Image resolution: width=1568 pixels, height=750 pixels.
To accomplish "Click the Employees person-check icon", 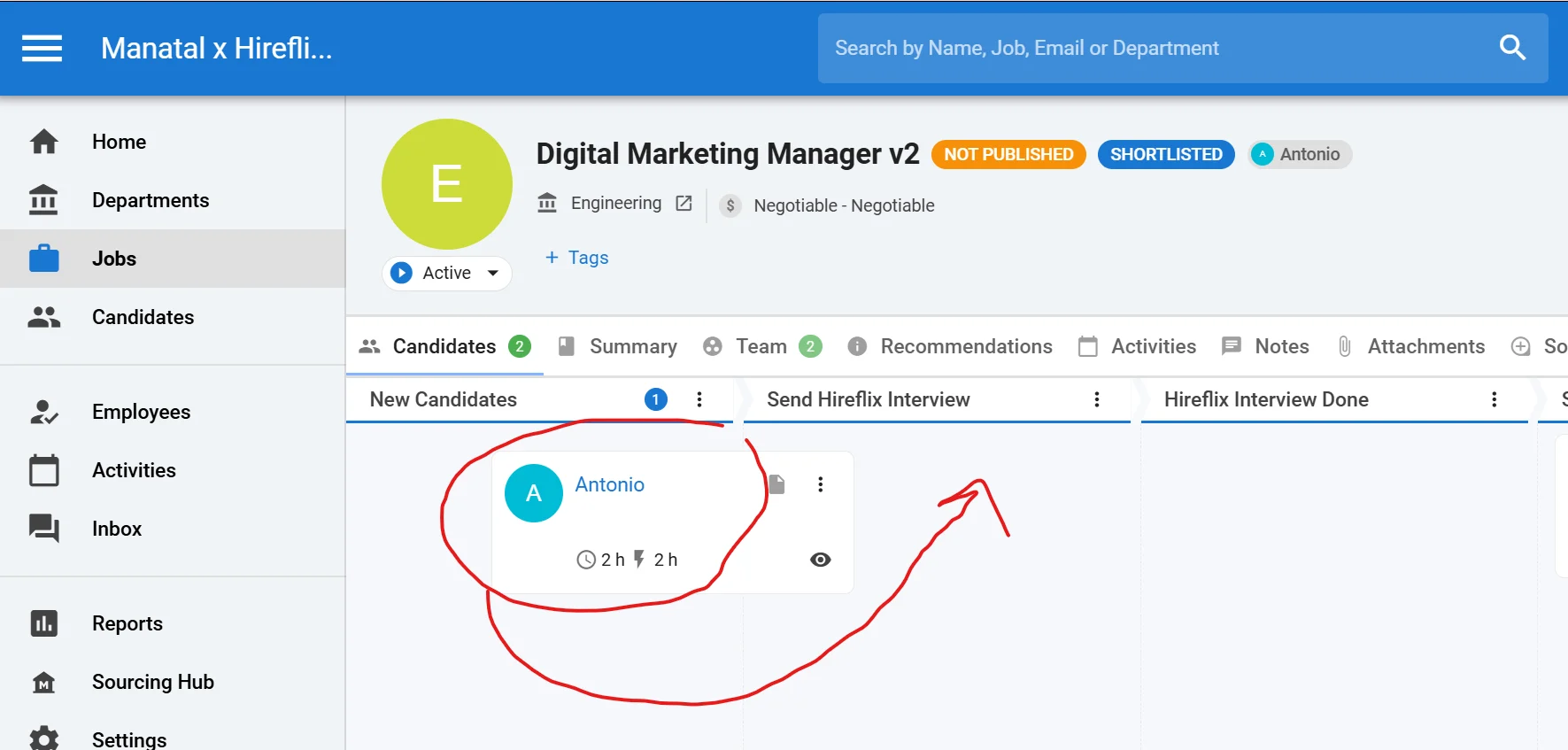I will (x=44, y=412).
